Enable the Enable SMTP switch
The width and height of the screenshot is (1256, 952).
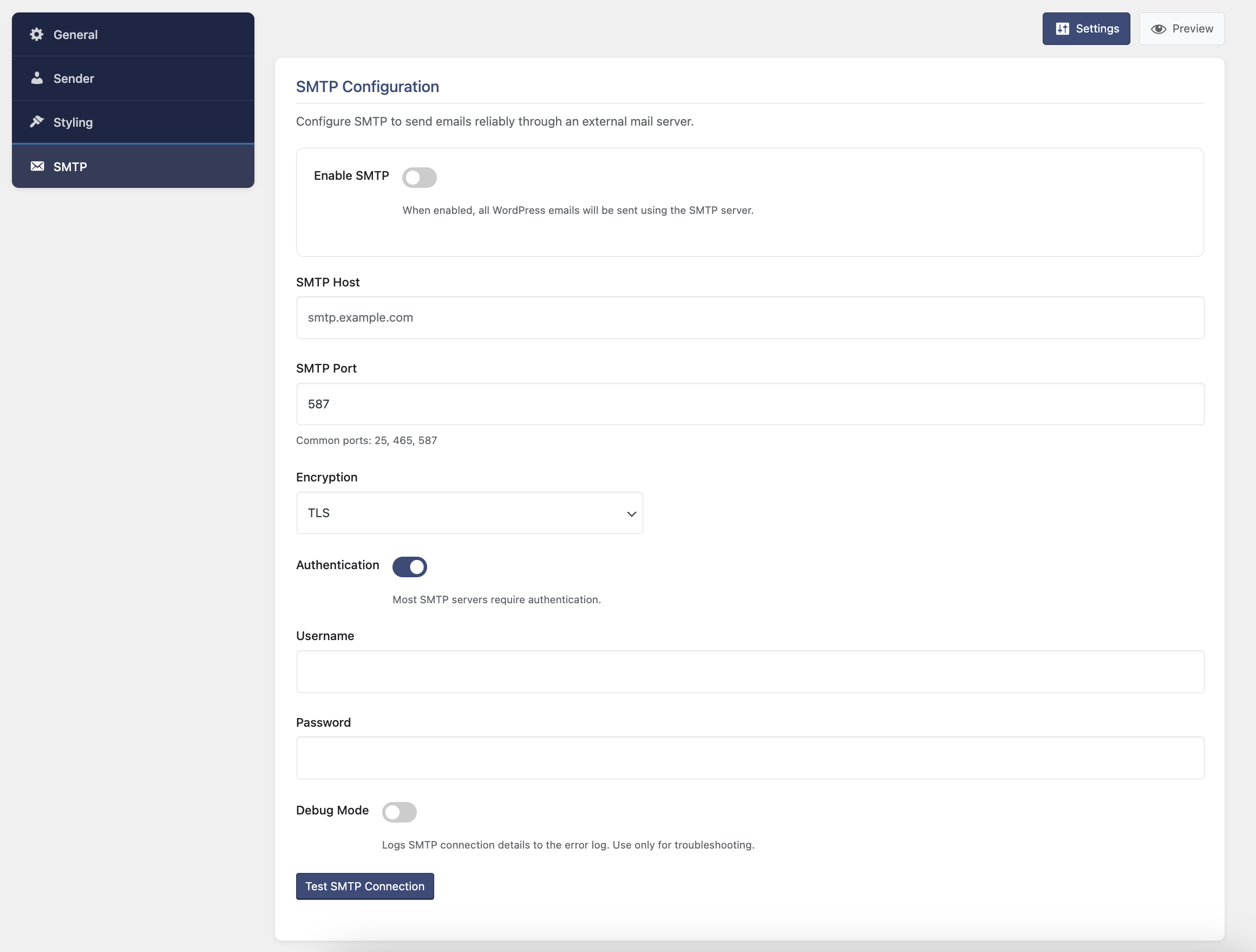click(x=420, y=177)
